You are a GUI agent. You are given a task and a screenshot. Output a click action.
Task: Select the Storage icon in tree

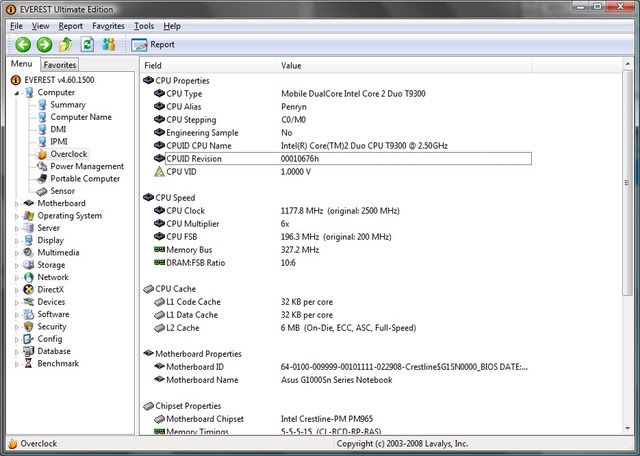coord(29,265)
